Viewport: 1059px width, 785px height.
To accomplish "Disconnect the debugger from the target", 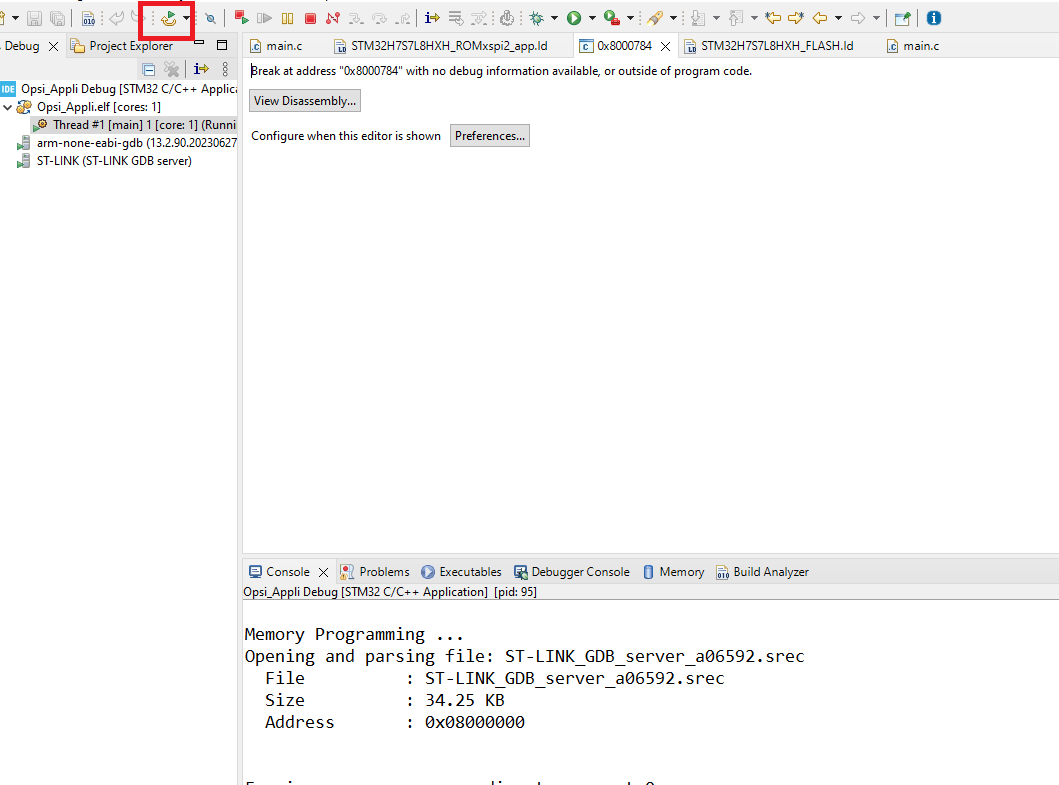I will tap(331, 17).
